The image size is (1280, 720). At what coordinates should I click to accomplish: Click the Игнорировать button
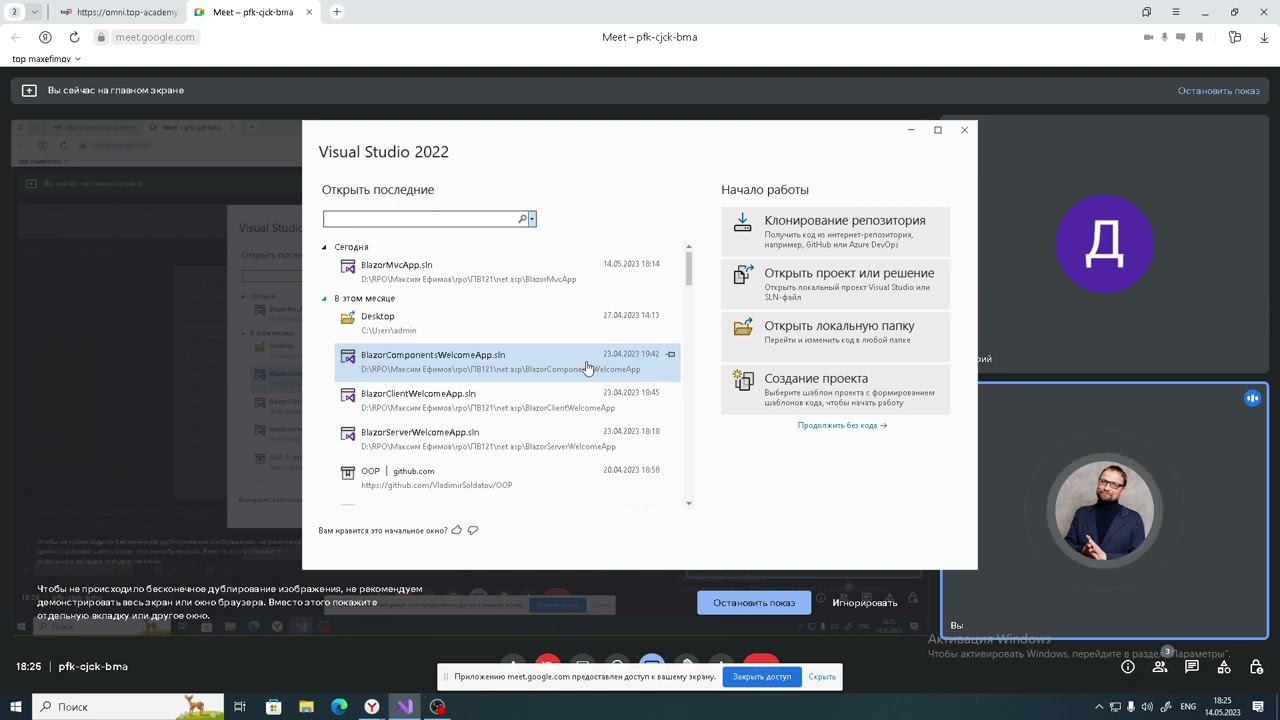point(865,603)
